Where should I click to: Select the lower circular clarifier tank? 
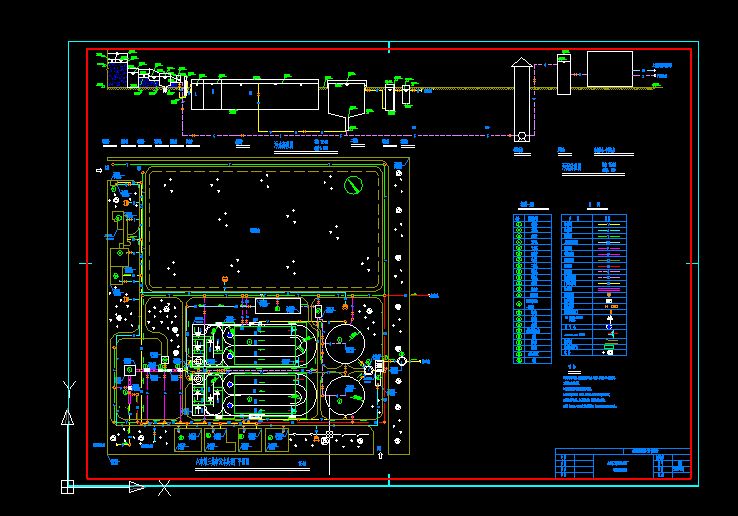(x=345, y=396)
